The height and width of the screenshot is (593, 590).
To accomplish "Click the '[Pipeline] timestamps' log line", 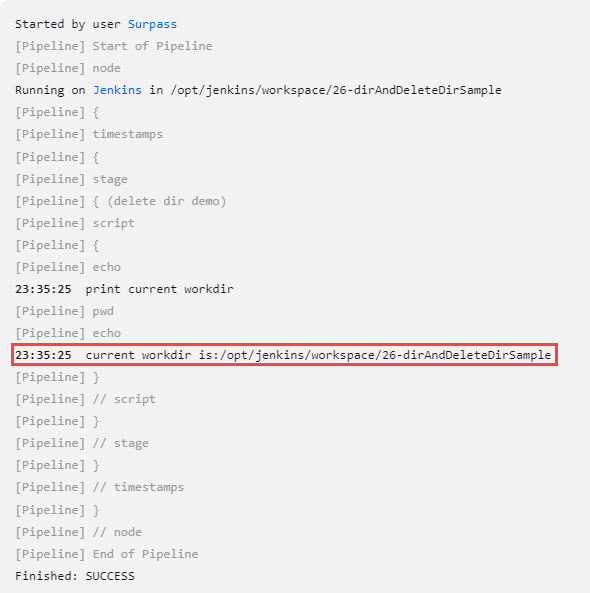I will (89, 134).
